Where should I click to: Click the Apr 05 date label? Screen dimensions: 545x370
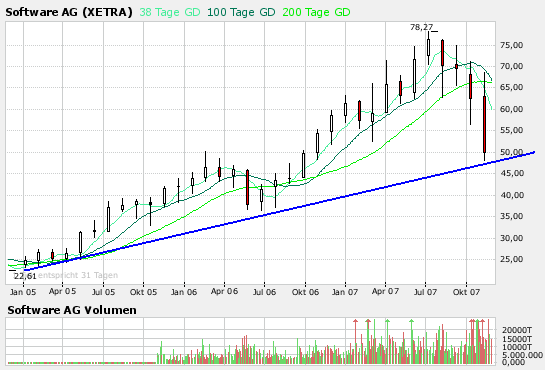tap(62, 291)
